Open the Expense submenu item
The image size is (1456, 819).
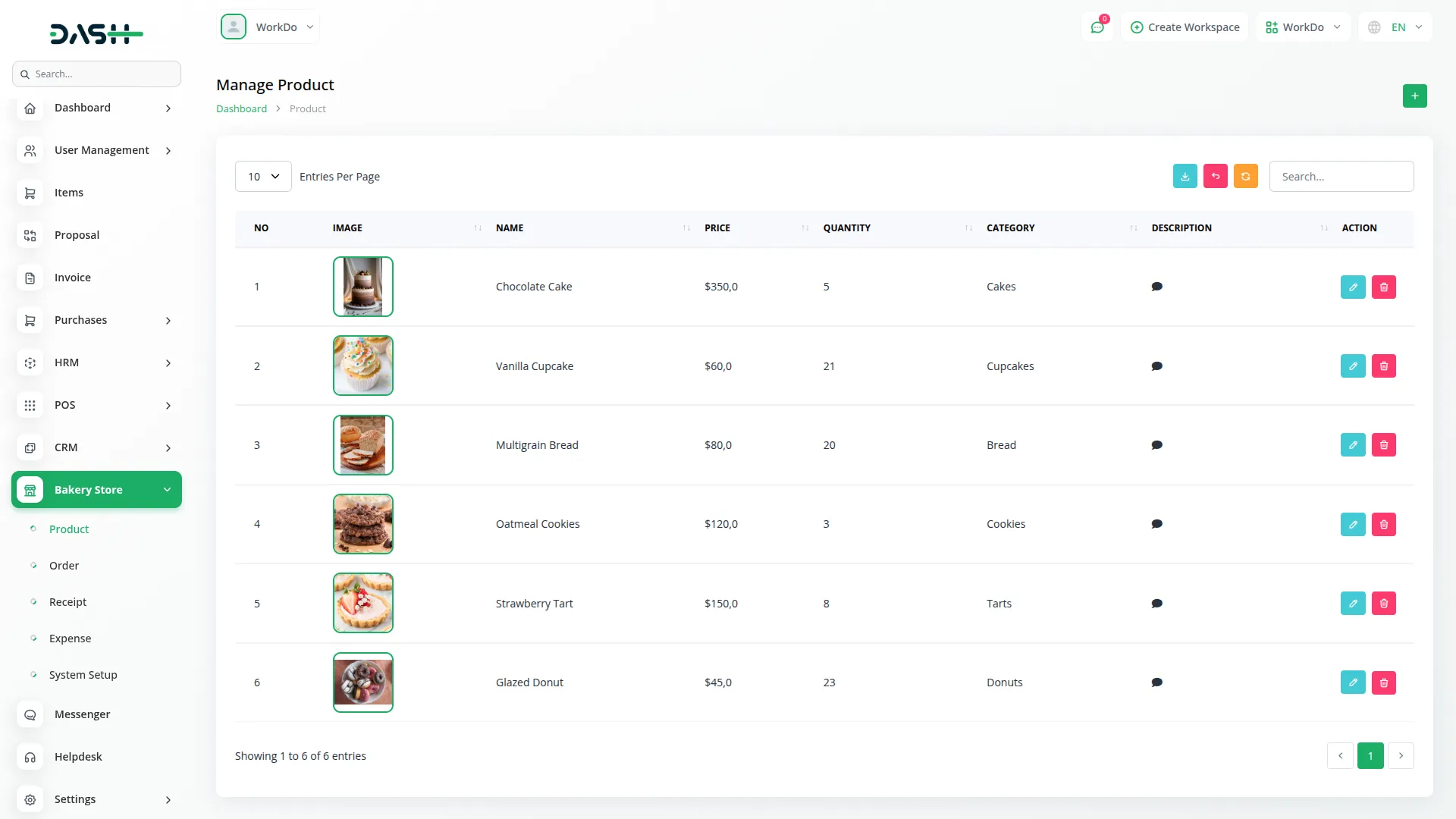(x=70, y=639)
